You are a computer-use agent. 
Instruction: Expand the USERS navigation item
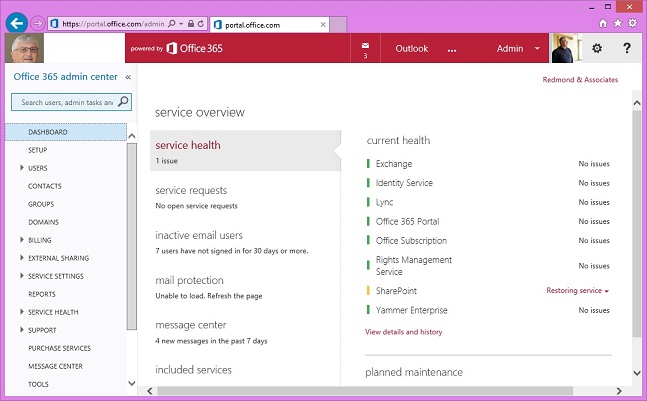pyautogui.click(x=22, y=168)
